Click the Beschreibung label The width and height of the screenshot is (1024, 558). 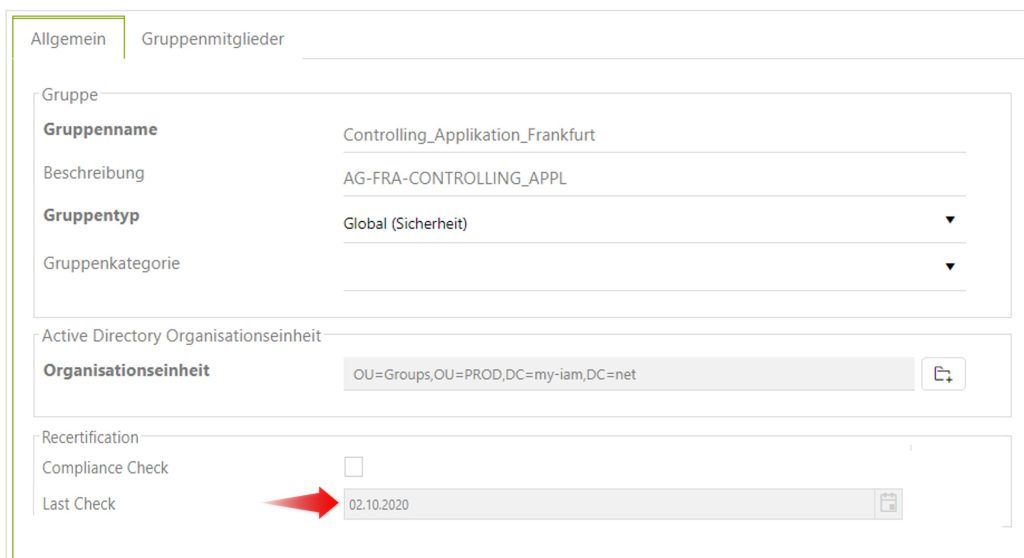[x=94, y=173]
